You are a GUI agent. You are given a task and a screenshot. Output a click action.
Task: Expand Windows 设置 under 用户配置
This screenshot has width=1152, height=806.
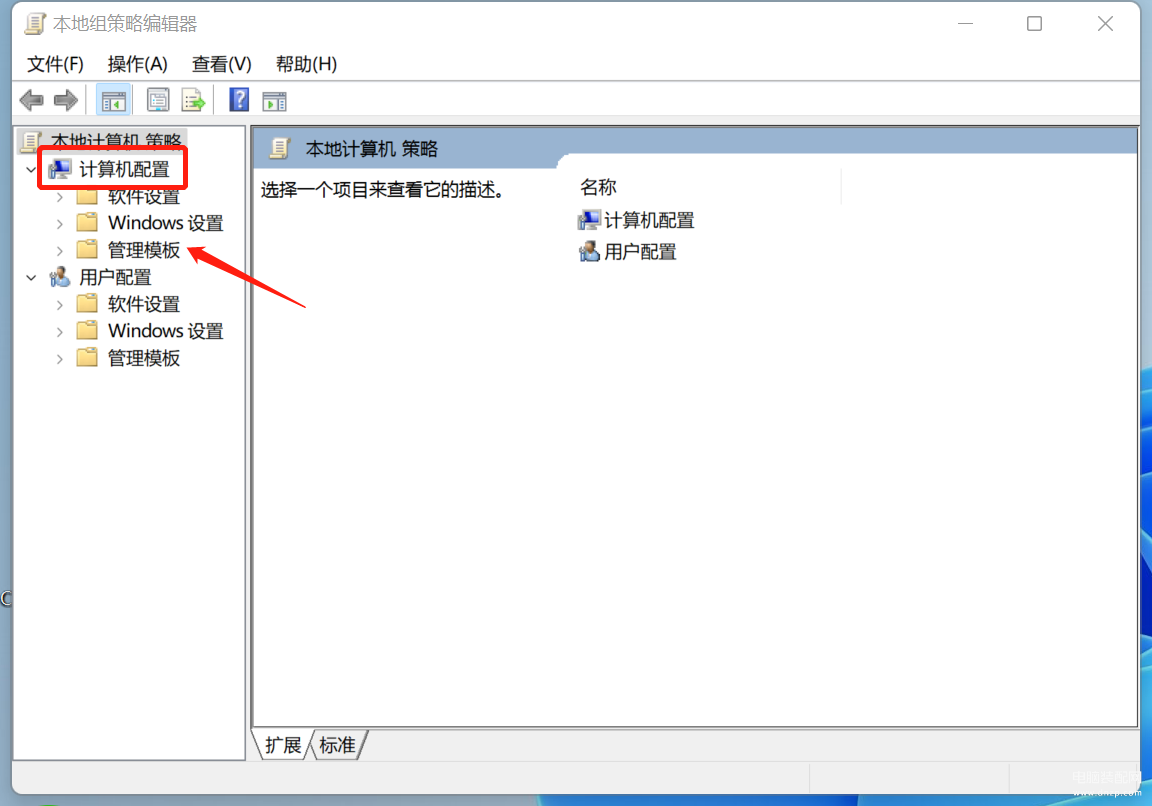coord(60,332)
